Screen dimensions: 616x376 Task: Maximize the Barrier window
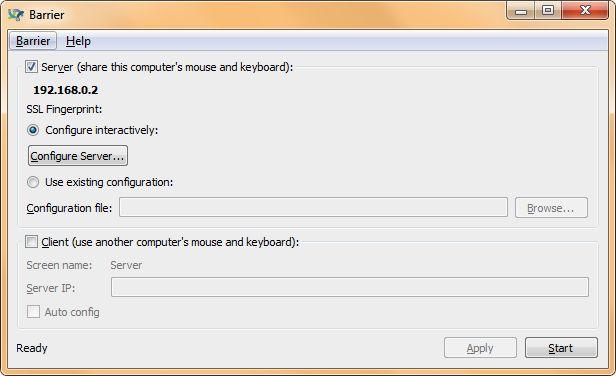click(548, 11)
